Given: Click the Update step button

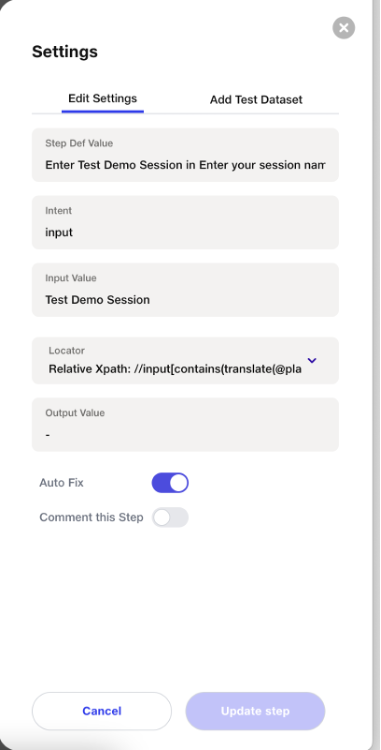Looking at the screenshot, I should 255,711.
